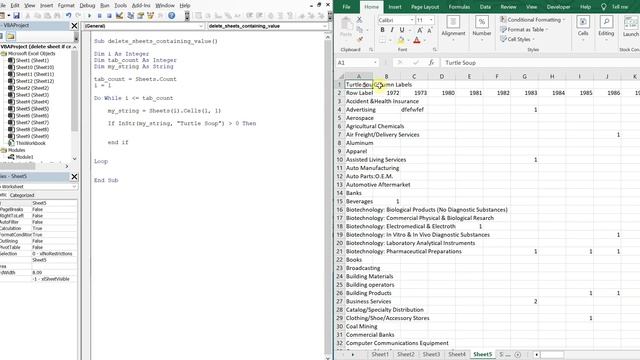Select Sheet5 (Sheet5) in project tree
This screenshot has height=360, width=640.
tap(32, 109)
